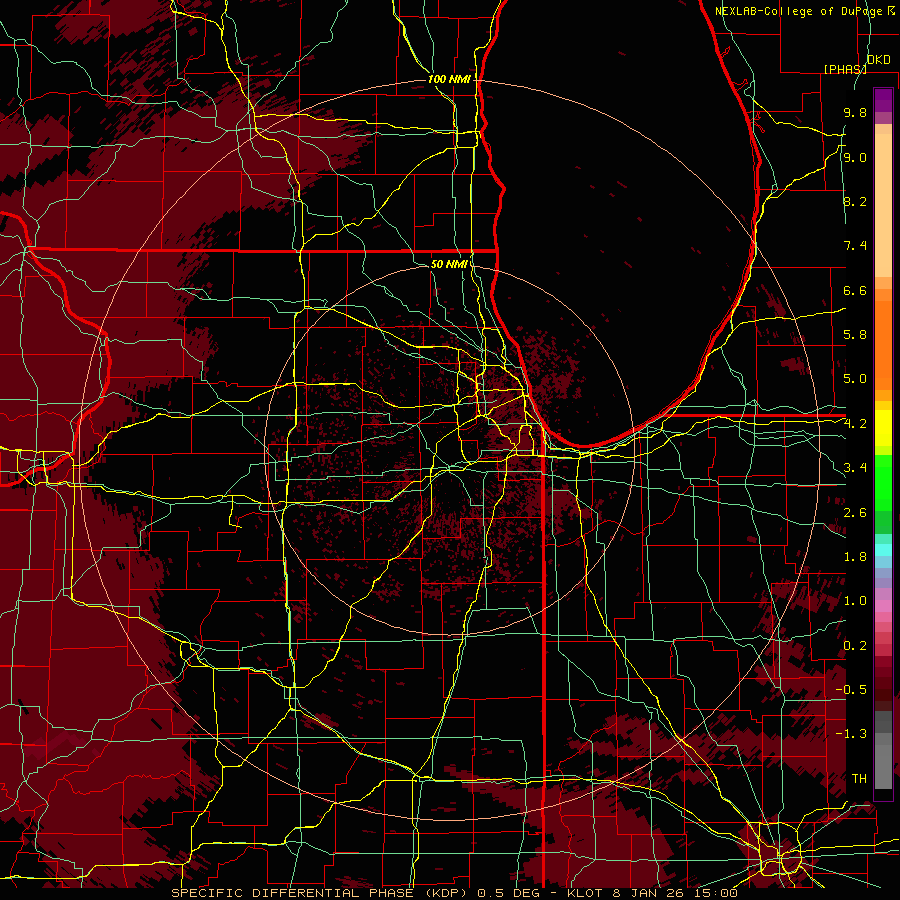Image resolution: width=900 pixels, height=900 pixels.
Task: Click the NEXLAB-College of DuPage credit text
Action: [800, 11]
